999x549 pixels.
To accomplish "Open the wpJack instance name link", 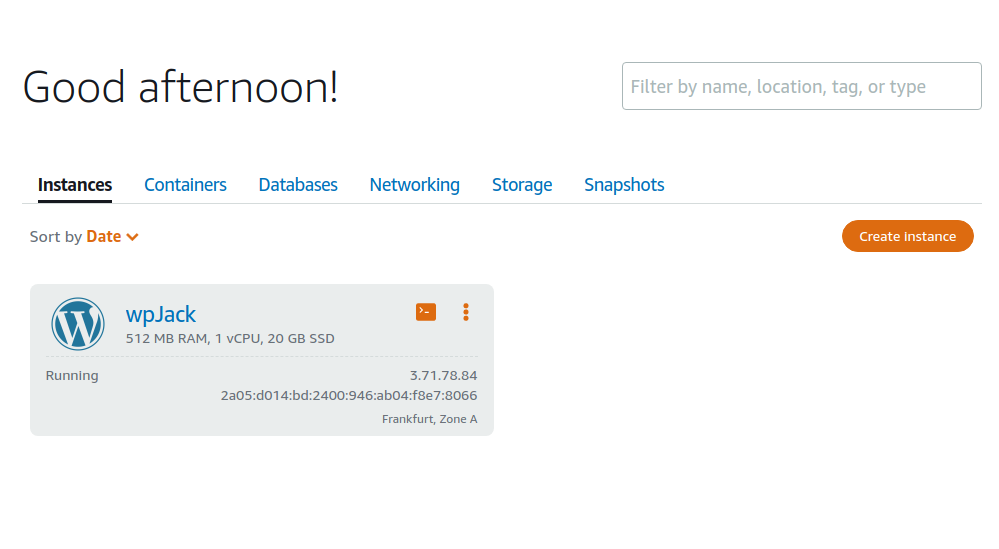I will pyautogui.click(x=161, y=314).
